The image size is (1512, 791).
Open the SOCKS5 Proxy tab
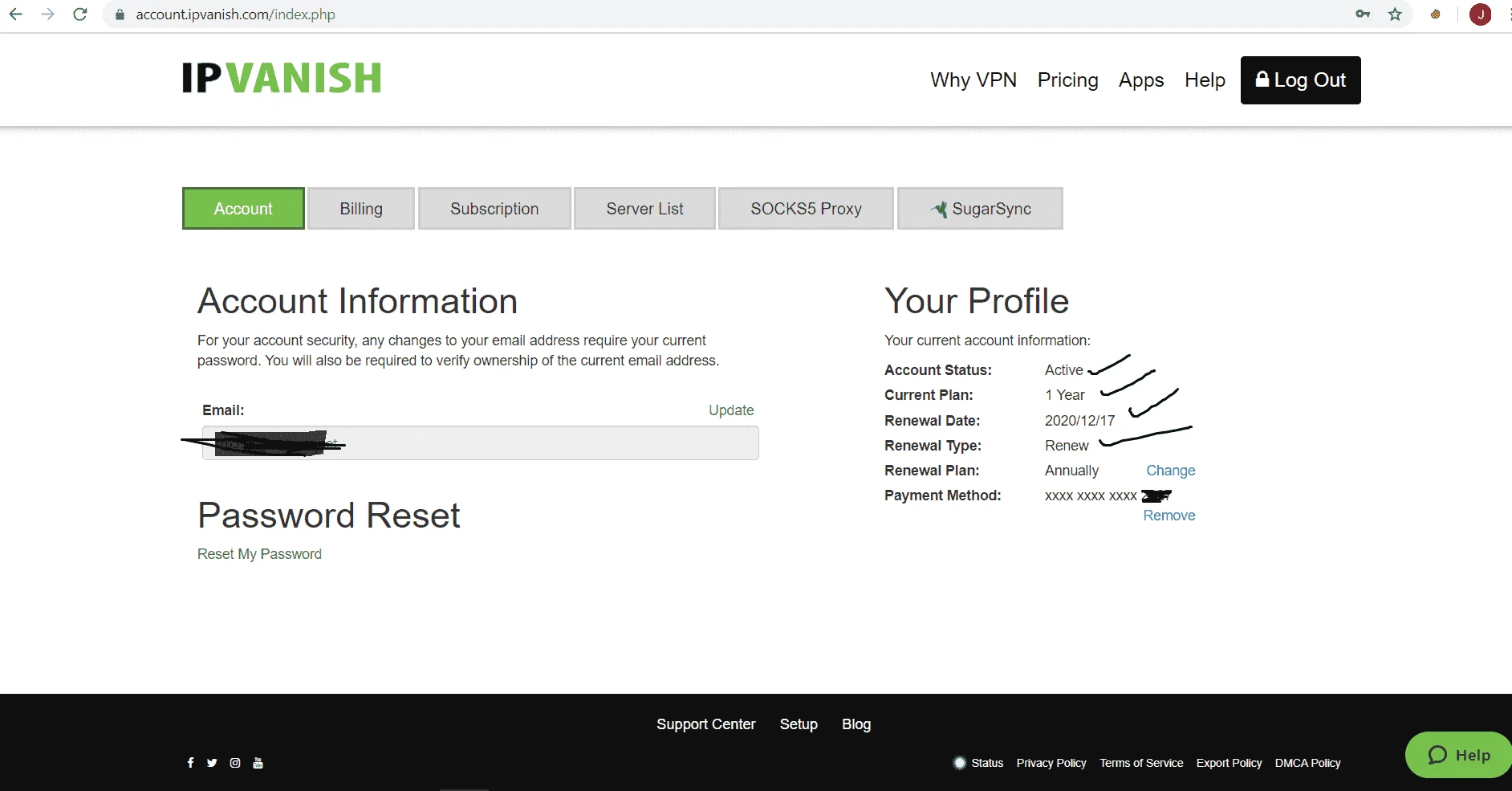(806, 209)
